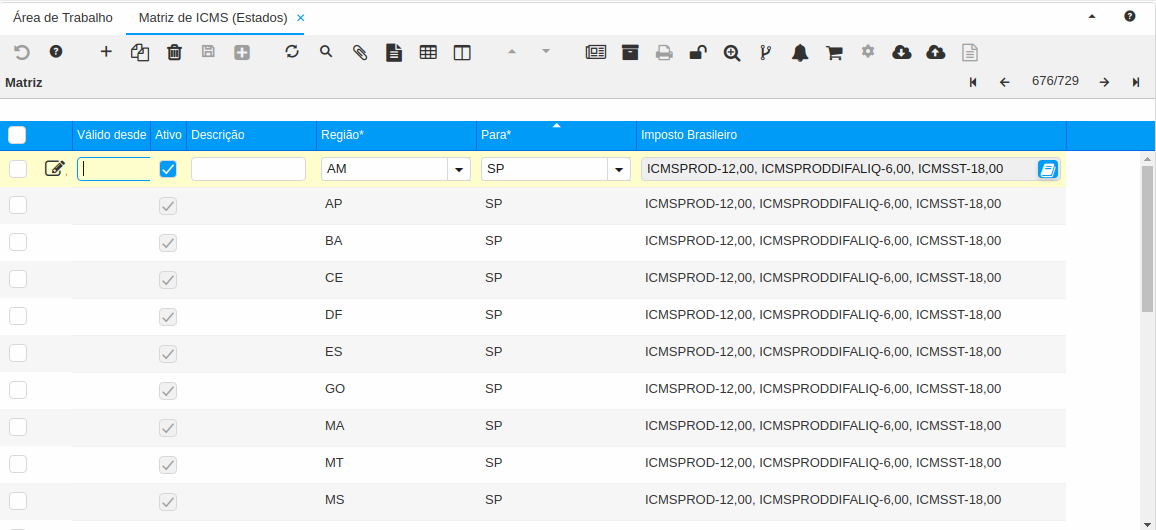Open attachments with the paperclip icon
Image resolution: width=1156 pixels, height=530 pixels.
click(360, 52)
